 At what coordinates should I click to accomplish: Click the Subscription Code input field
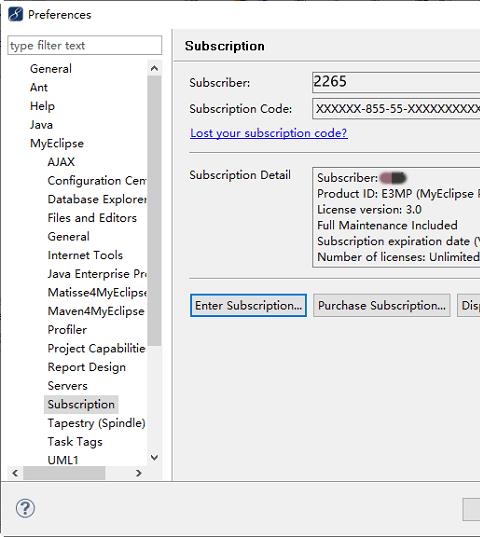[396, 109]
